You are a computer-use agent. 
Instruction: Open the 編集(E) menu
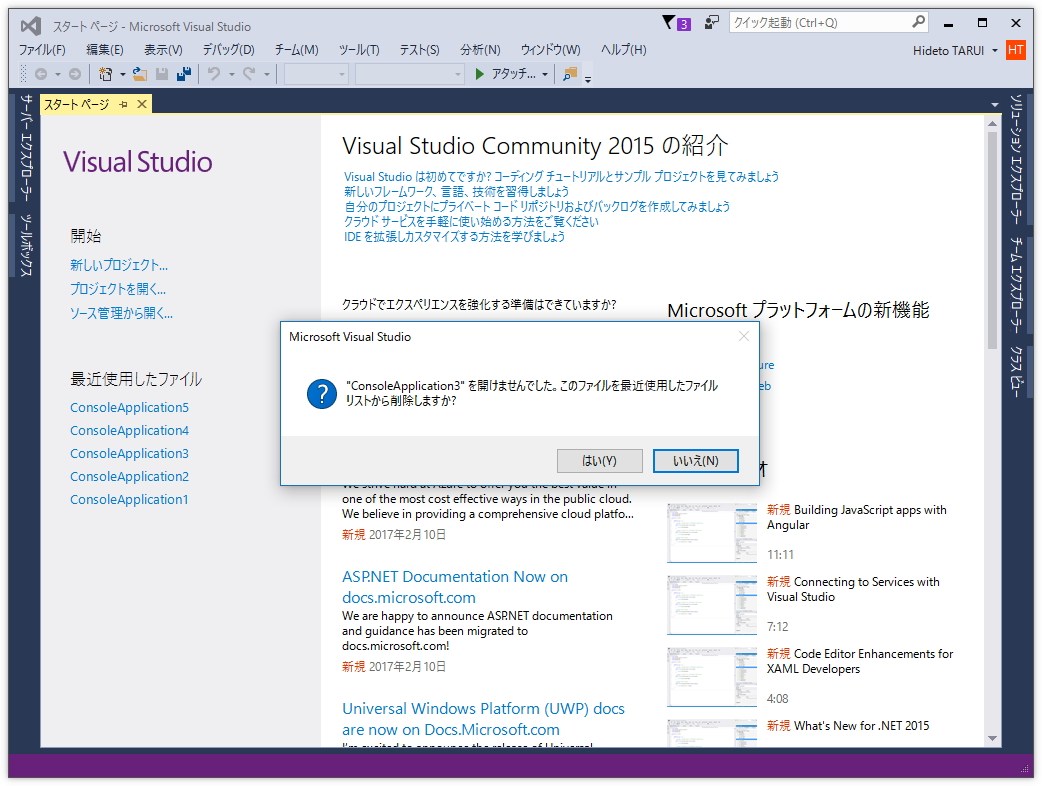(x=105, y=50)
